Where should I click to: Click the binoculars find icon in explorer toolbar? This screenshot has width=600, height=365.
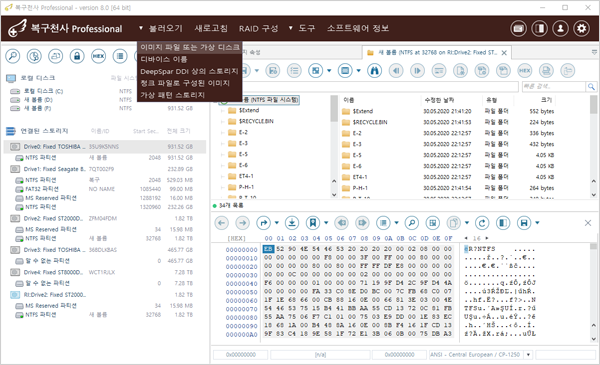[x=375, y=71]
